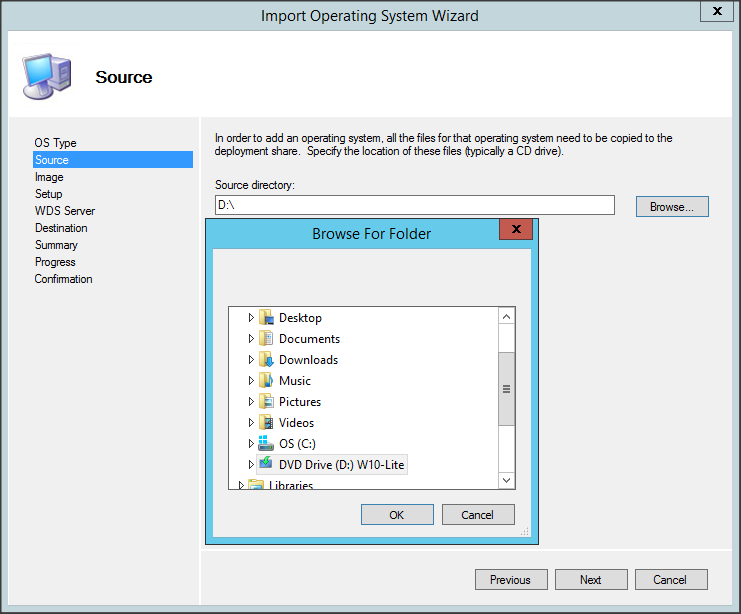Expand the OS (C:) drive node

(x=252, y=443)
